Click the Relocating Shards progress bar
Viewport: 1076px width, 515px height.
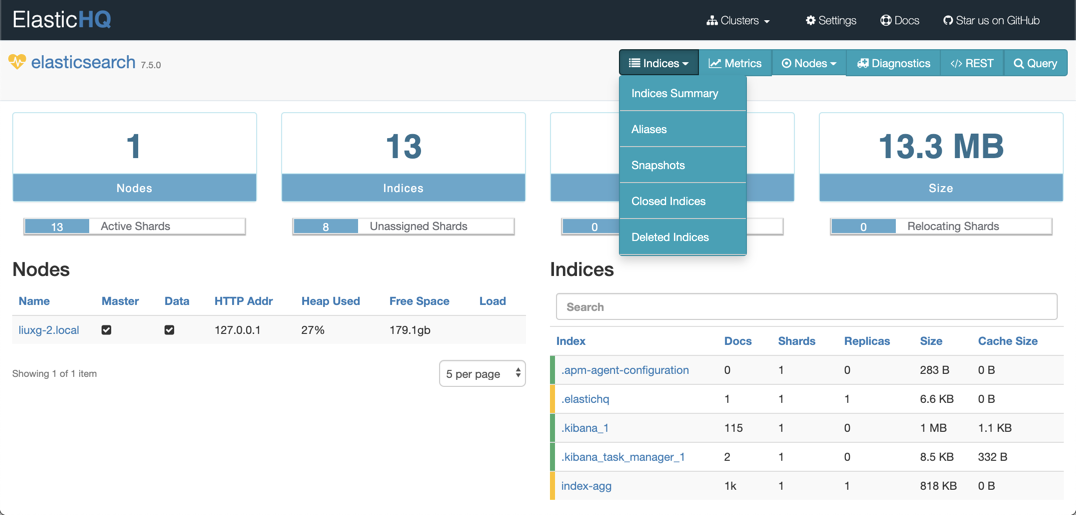pyautogui.click(x=942, y=226)
